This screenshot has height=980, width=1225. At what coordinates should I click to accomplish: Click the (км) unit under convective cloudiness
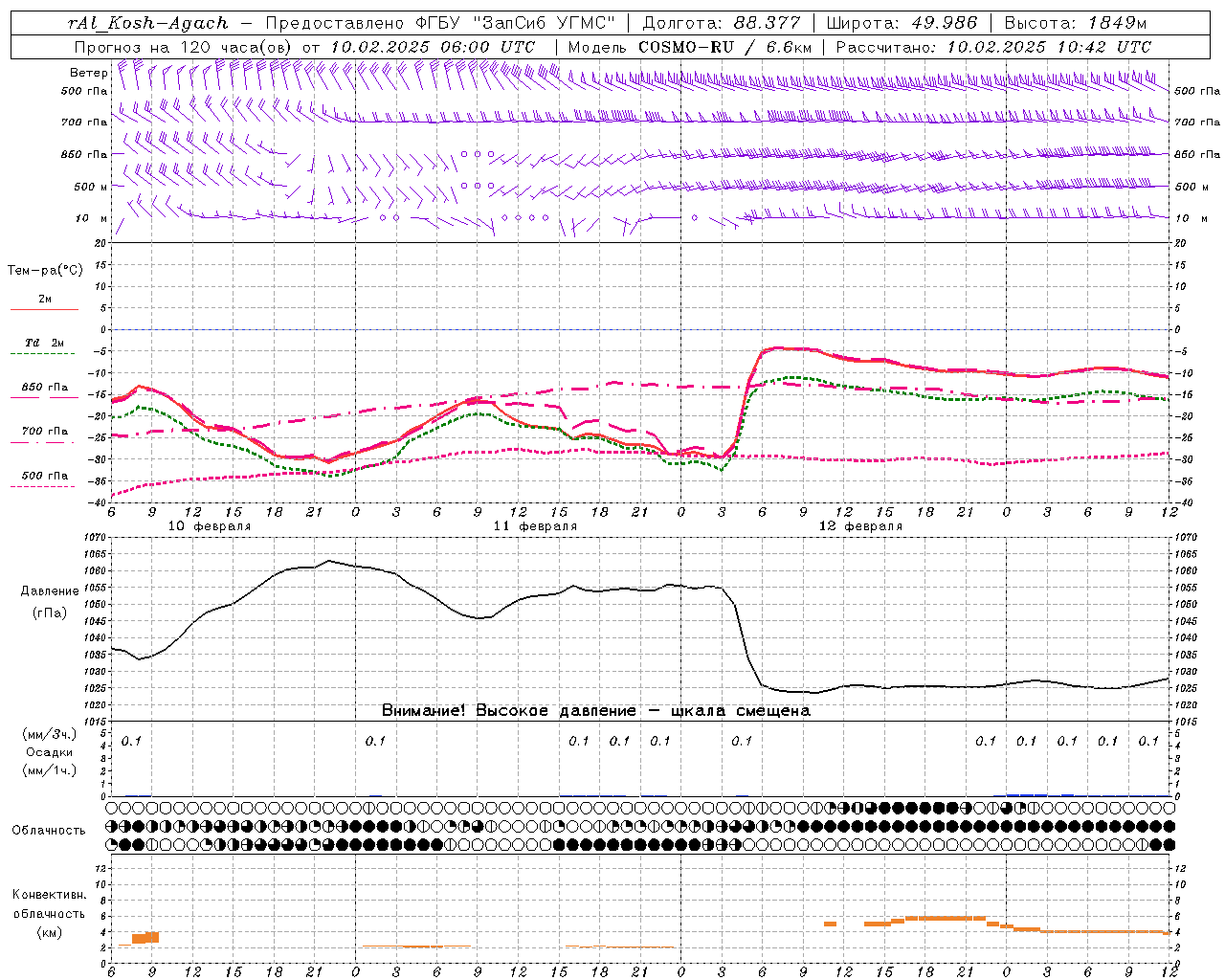point(49,931)
